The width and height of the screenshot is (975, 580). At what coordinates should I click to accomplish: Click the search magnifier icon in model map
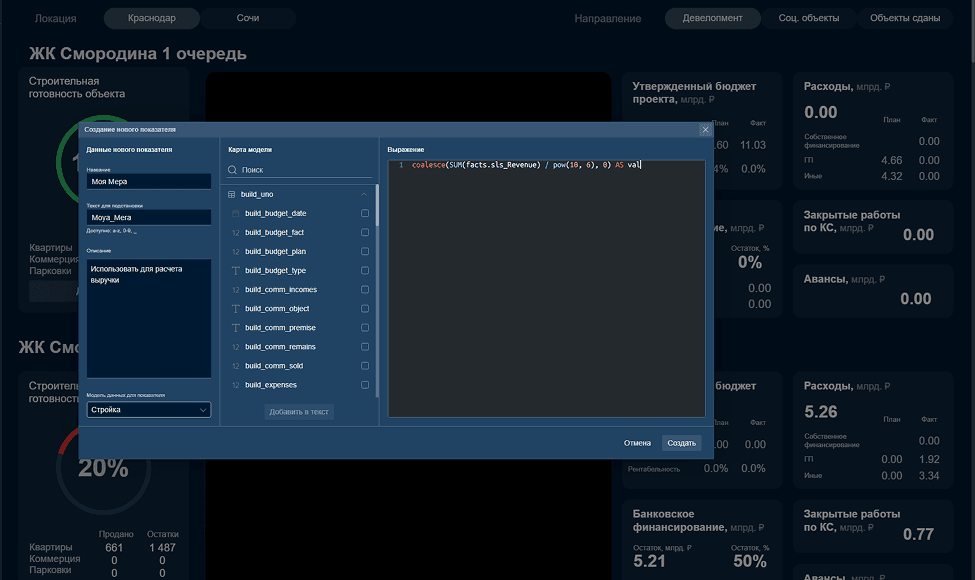tap(233, 170)
